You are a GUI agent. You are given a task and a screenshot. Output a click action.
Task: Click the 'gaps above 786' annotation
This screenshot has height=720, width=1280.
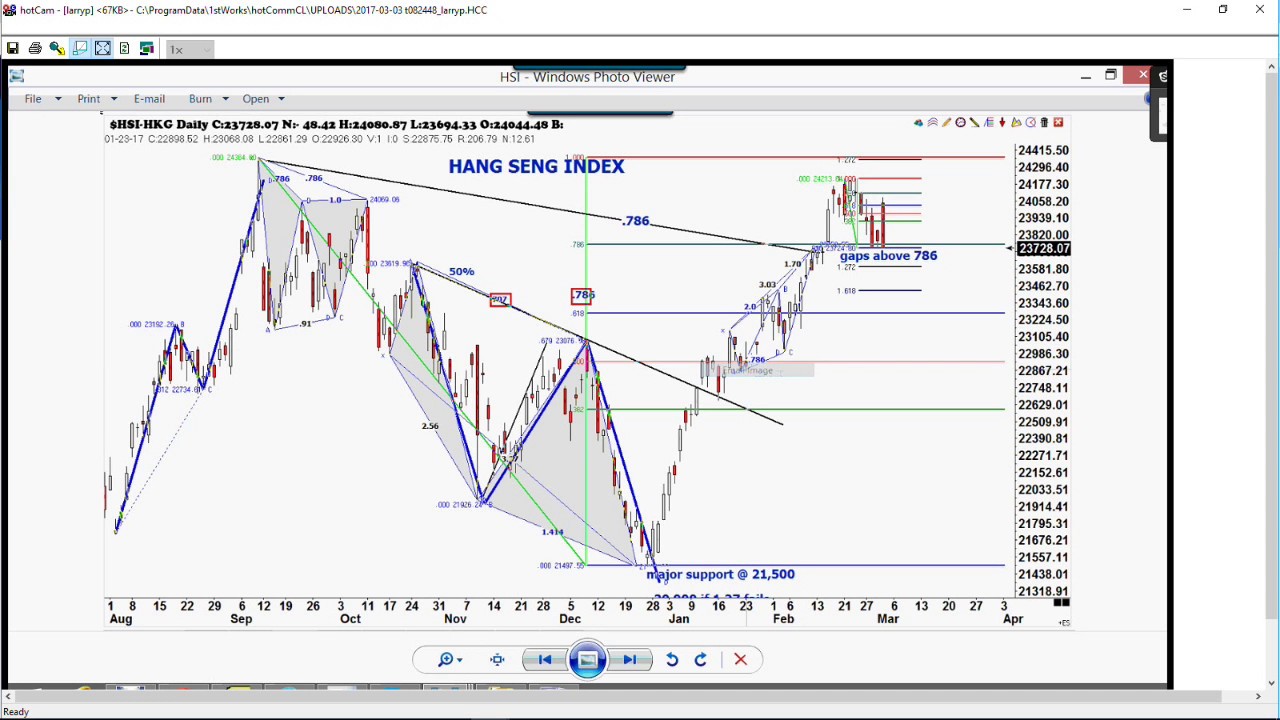[x=889, y=256]
